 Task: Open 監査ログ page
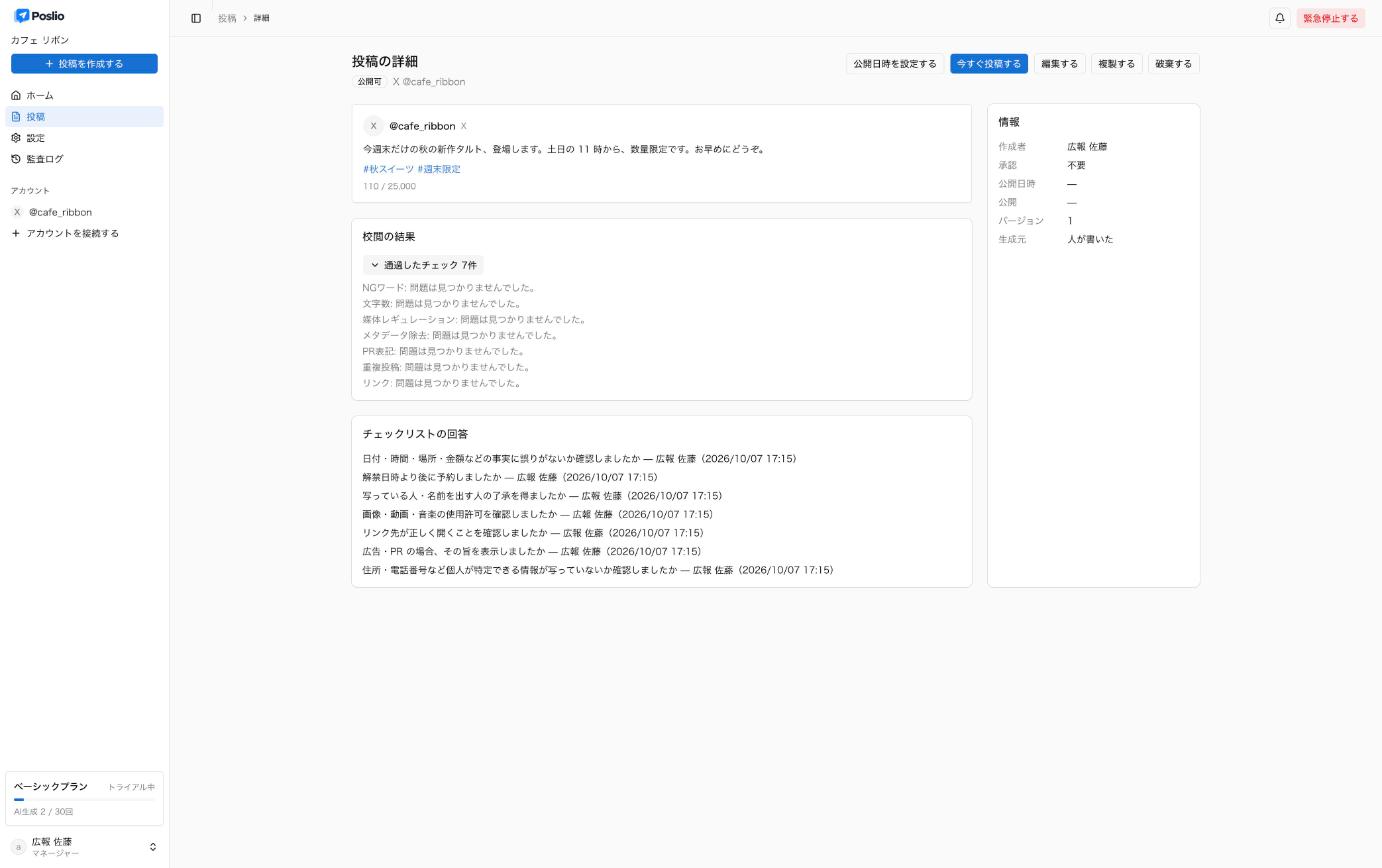84,159
